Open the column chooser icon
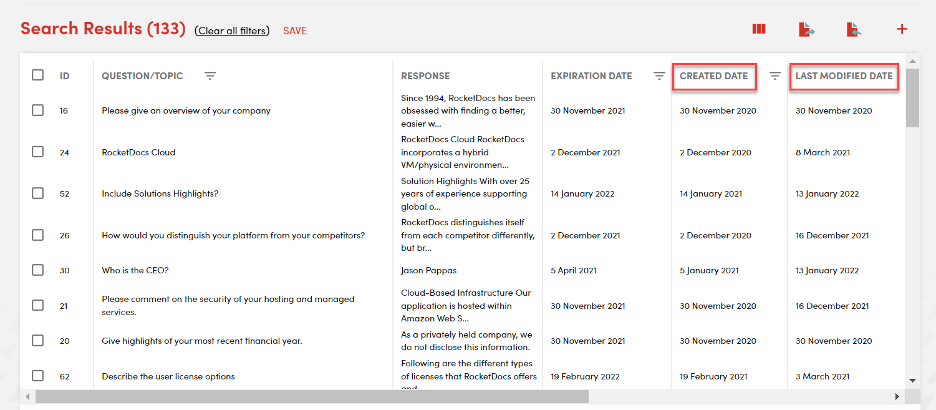936x410 pixels. click(x=759, y=29)
